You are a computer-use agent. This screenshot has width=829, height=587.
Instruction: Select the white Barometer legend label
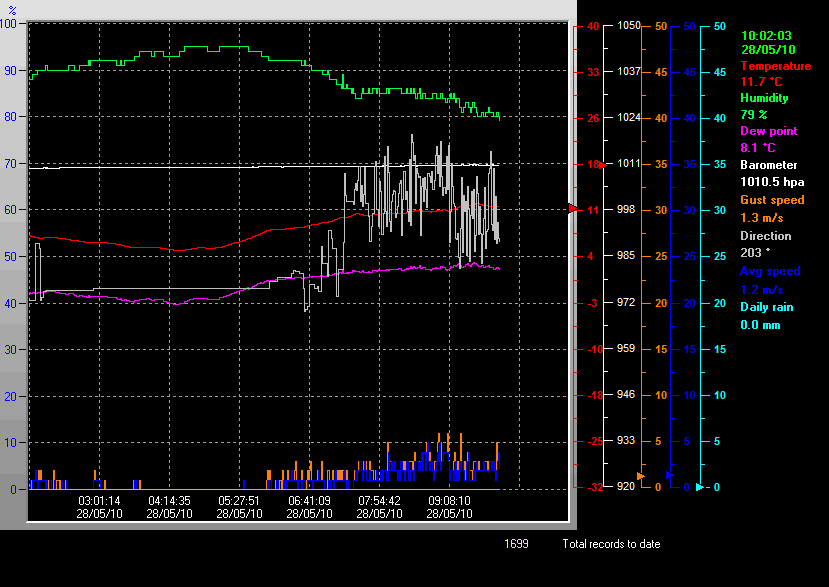768,165
